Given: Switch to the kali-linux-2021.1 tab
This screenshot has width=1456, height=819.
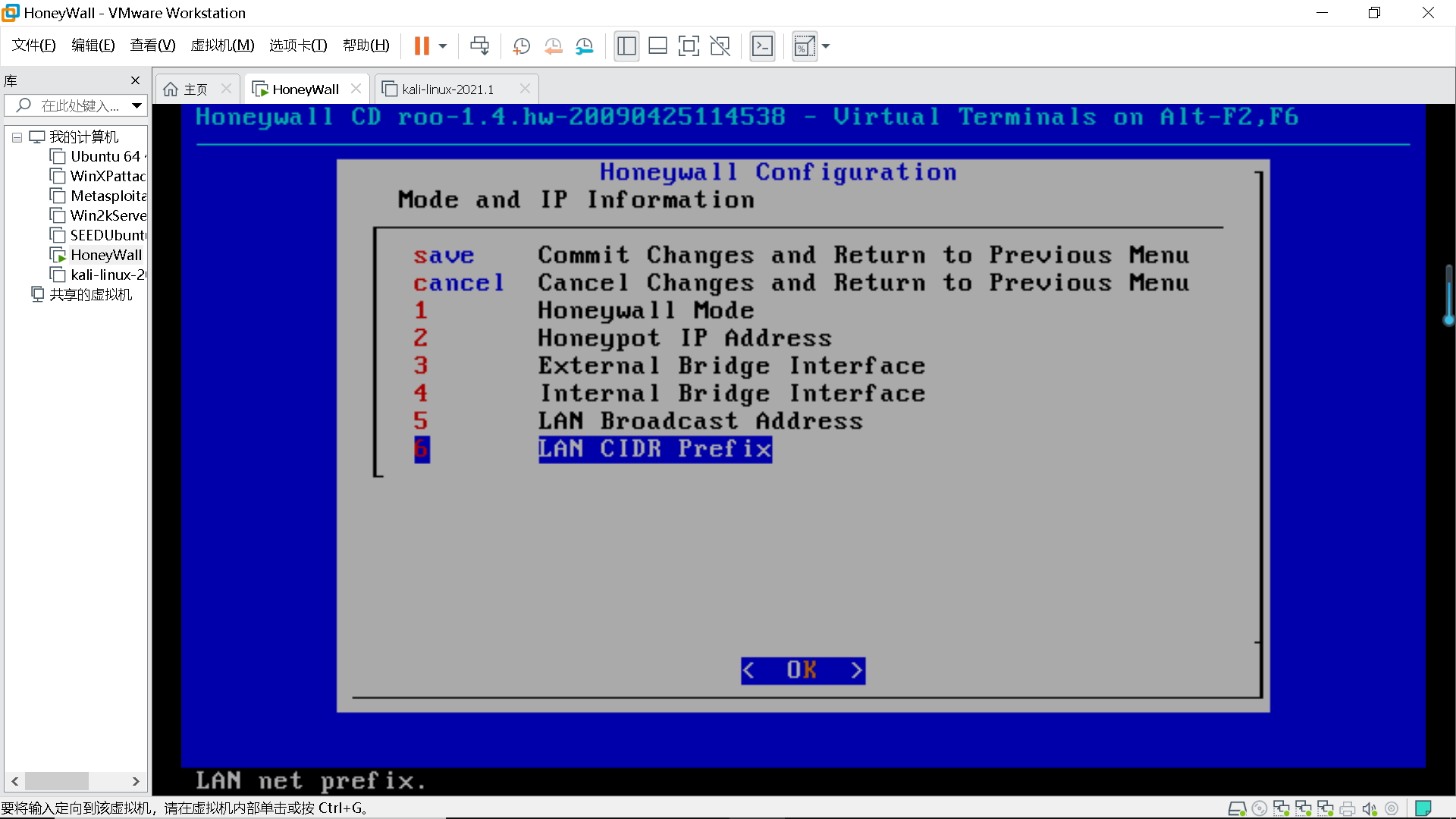Looking at the screenshot, I should coord(447,89).
